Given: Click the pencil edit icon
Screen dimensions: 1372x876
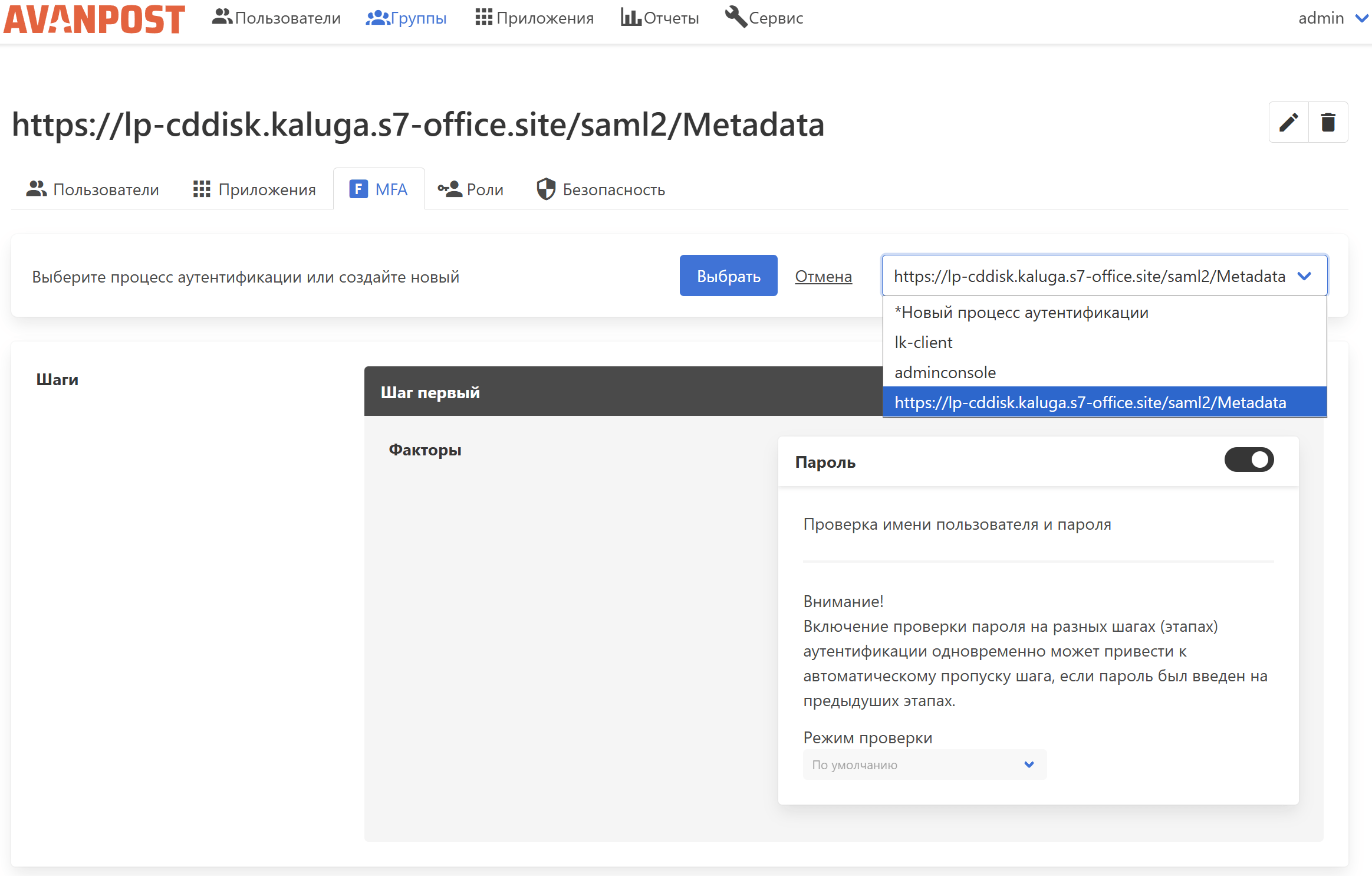Looking at the screenshot, I should (x=1288, y=122).
